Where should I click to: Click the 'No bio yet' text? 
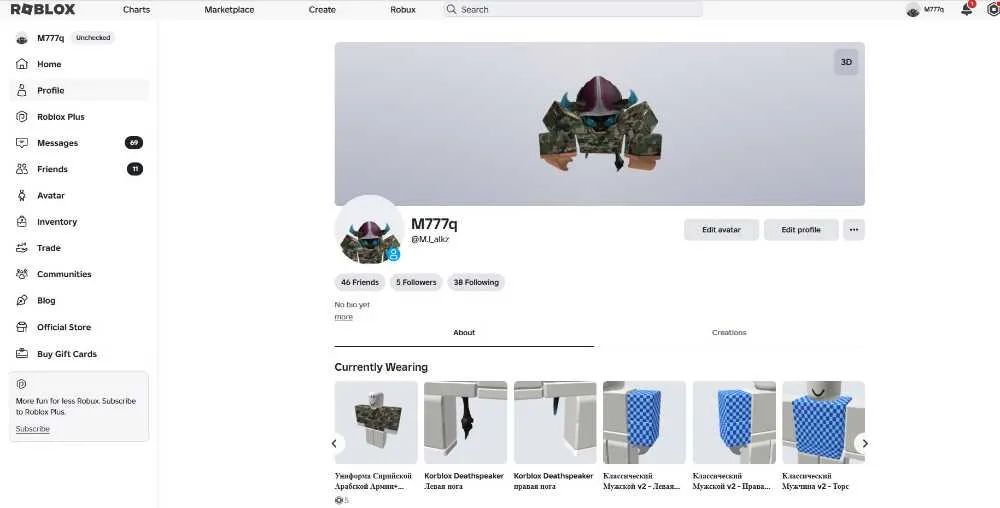352,305
